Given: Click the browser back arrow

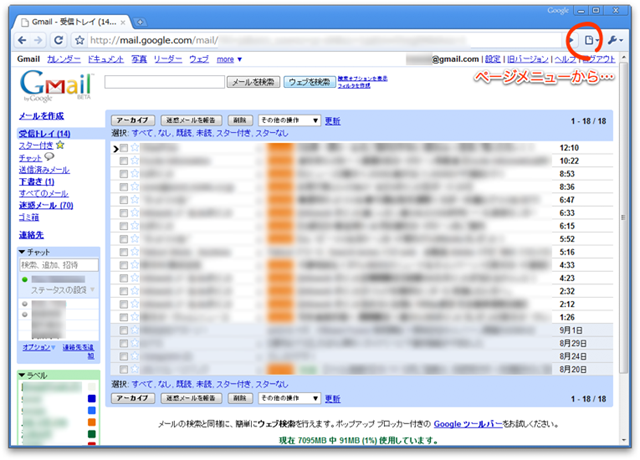Looking at the screenshot, I should point(22,40).
